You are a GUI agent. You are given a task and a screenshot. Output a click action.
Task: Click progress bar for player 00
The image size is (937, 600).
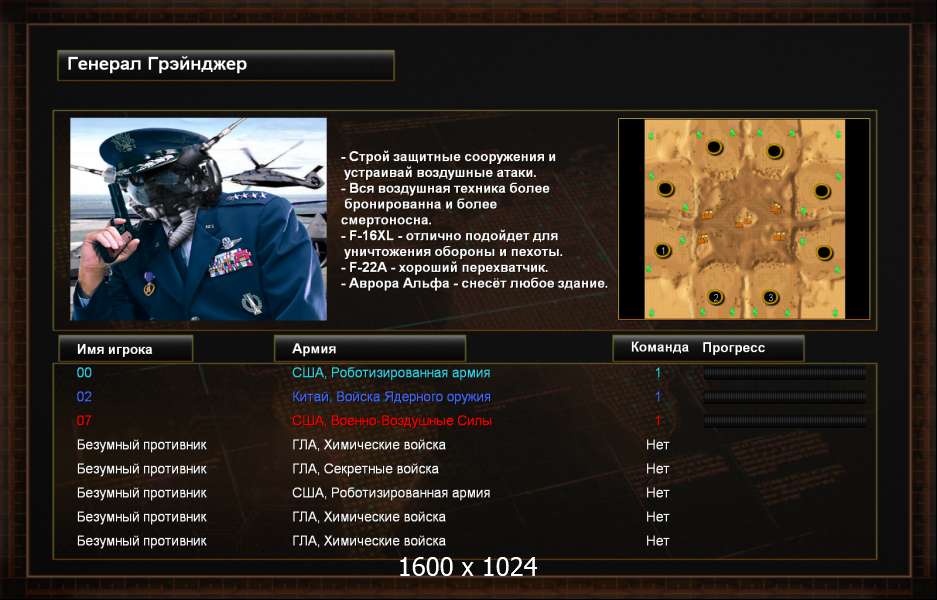click(x=785, y=373)
